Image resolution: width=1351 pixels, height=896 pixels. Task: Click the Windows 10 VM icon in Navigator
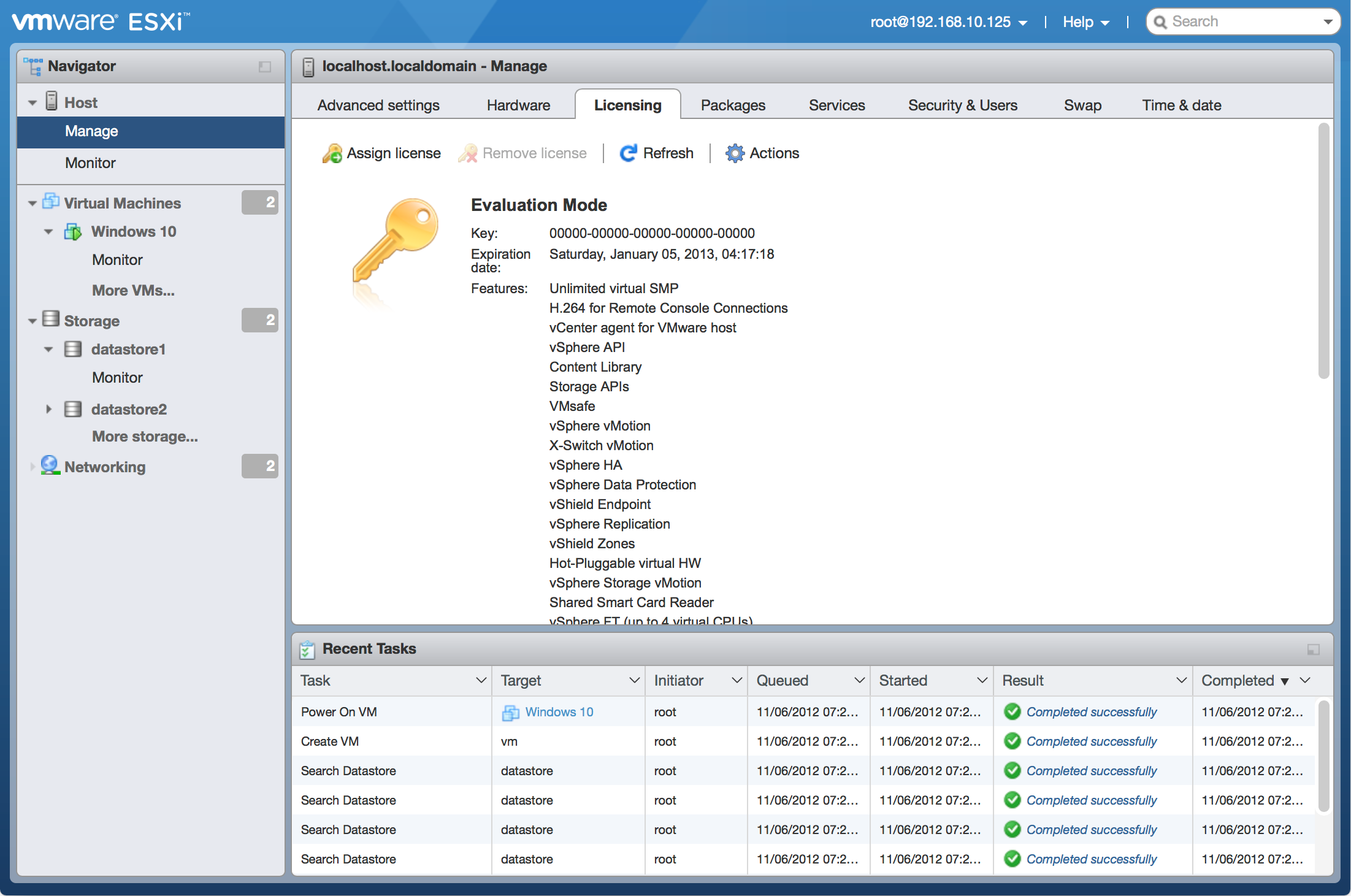(x=73, y=232)
